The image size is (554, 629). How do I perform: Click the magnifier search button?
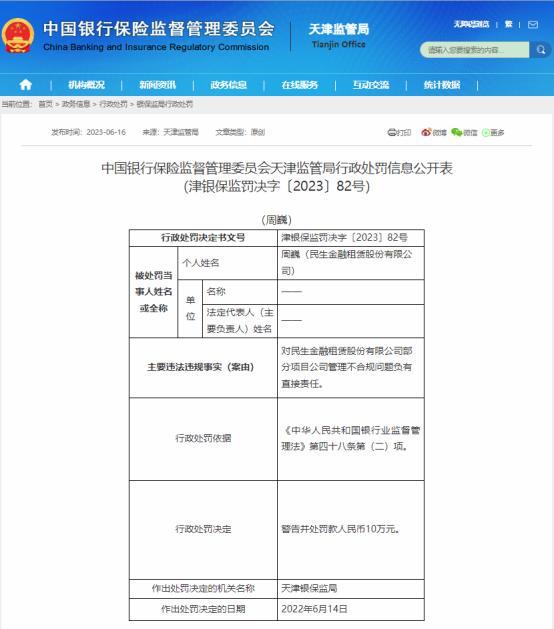click(x=540, y=50)
